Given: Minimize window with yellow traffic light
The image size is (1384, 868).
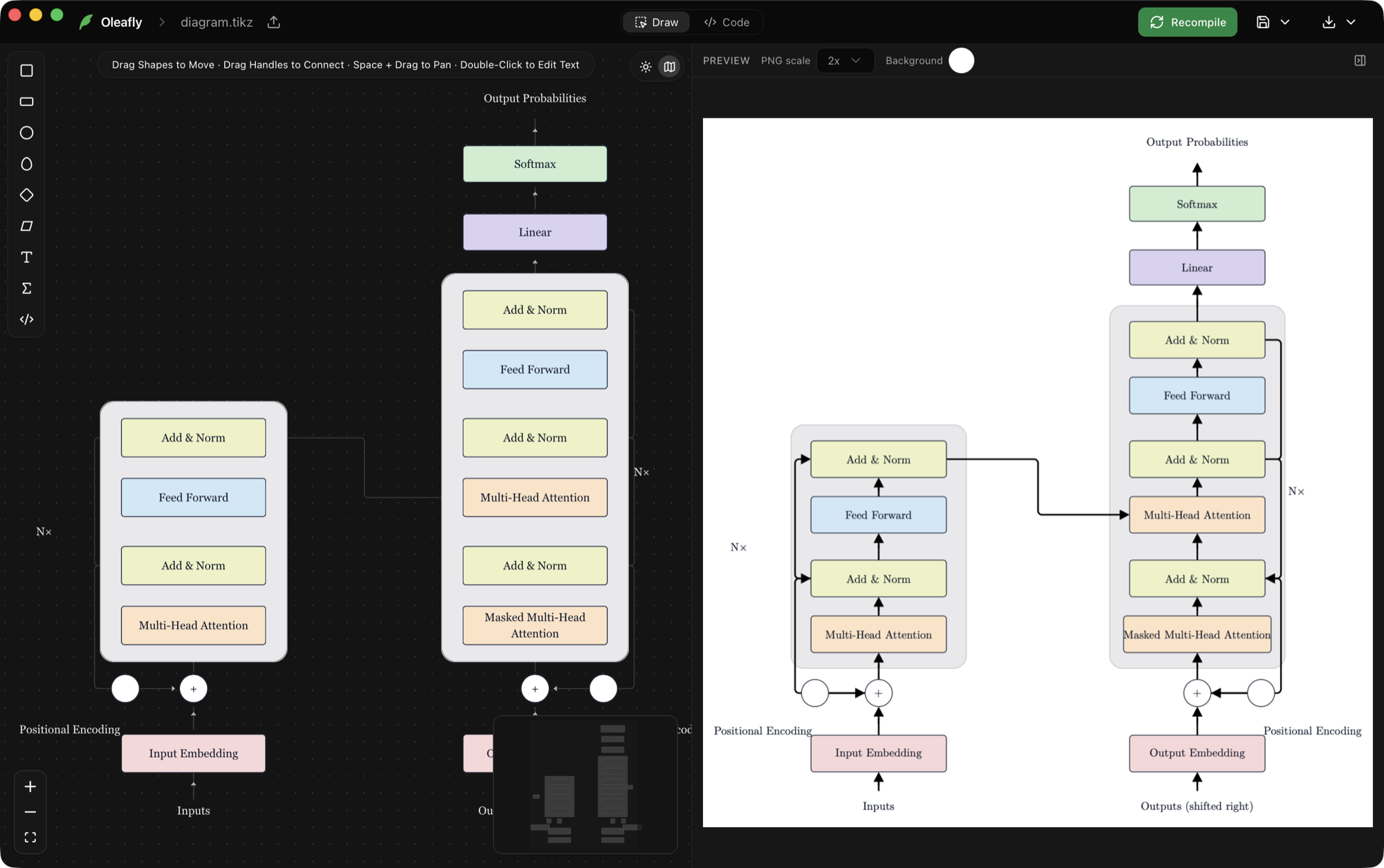Looking at the screenshot, I should pyautogui.click(x=35, y=15).
